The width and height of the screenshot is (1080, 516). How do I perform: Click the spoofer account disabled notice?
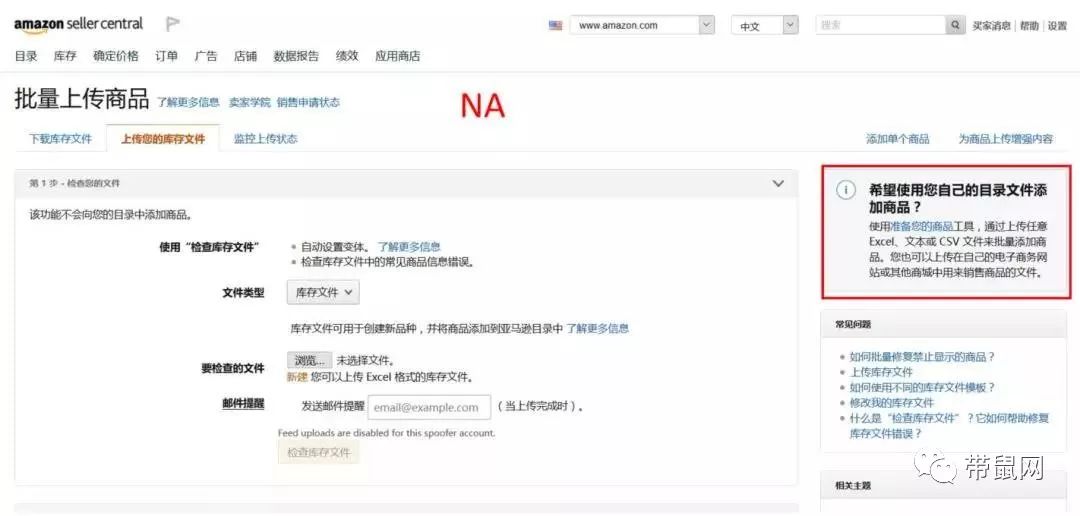point(386,433)
